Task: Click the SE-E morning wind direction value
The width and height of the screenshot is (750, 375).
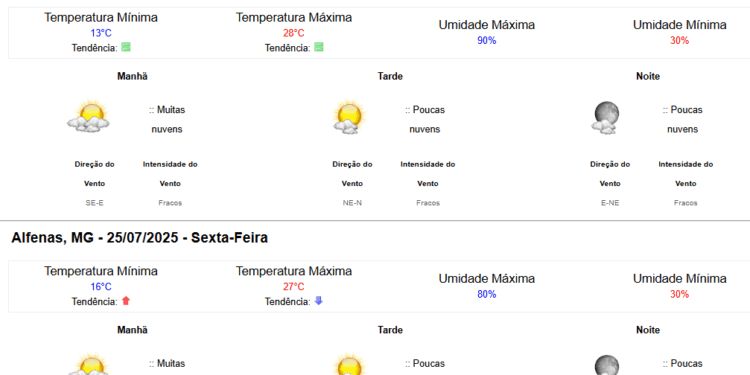Action: pyautogui.click(x=95, y=203)
